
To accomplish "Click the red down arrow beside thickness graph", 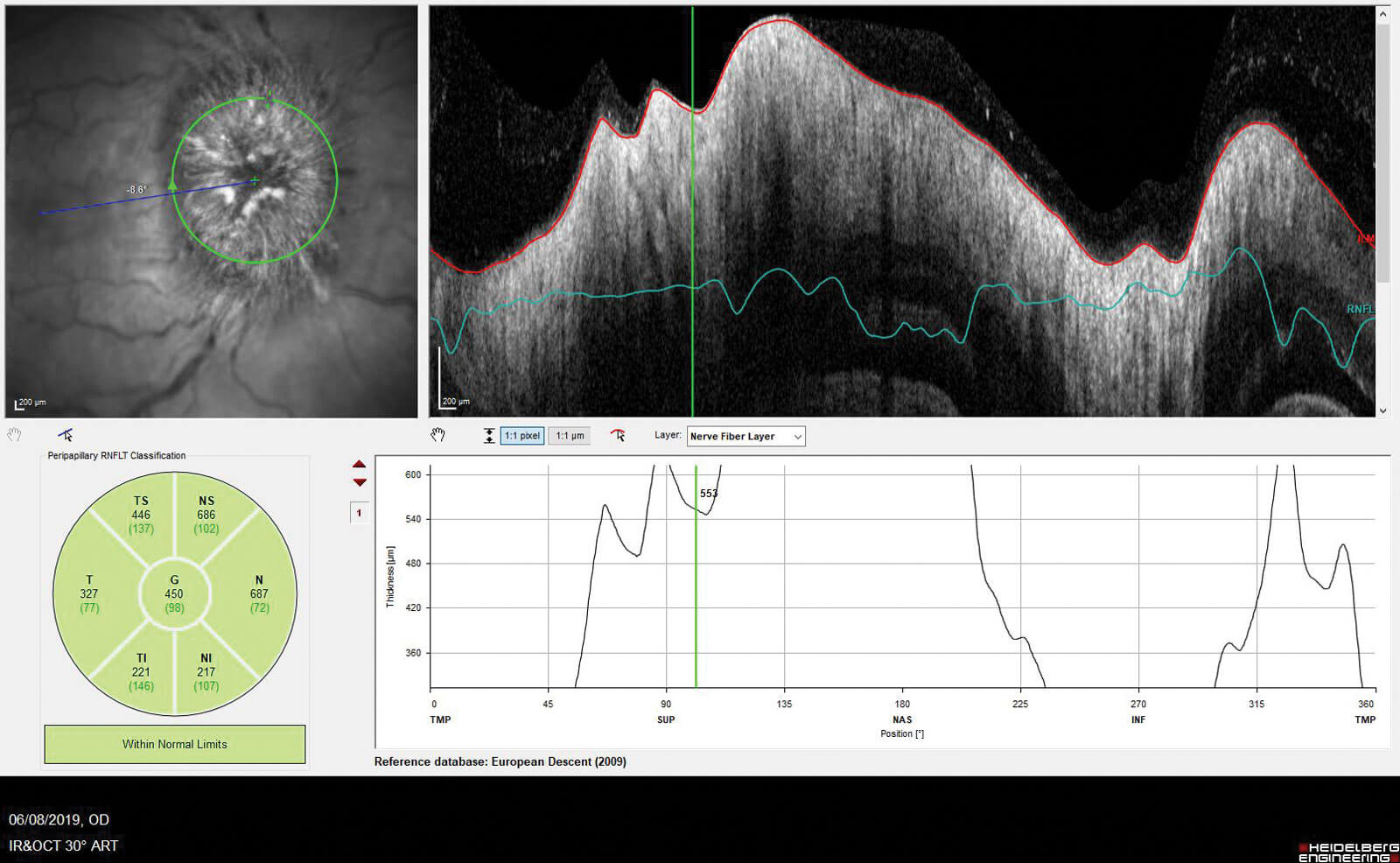I will pyautogui.click(x=359, y=482).
